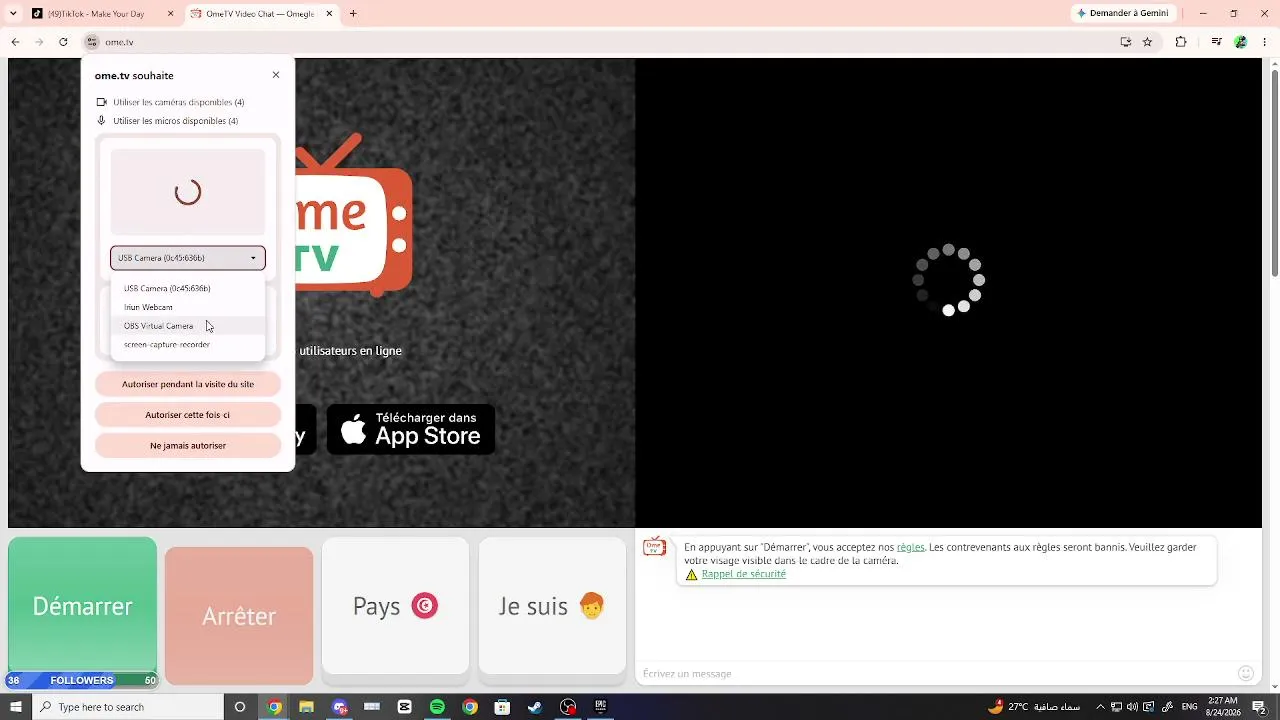Open CapCut from the taskbar

(x=405, y=707)
